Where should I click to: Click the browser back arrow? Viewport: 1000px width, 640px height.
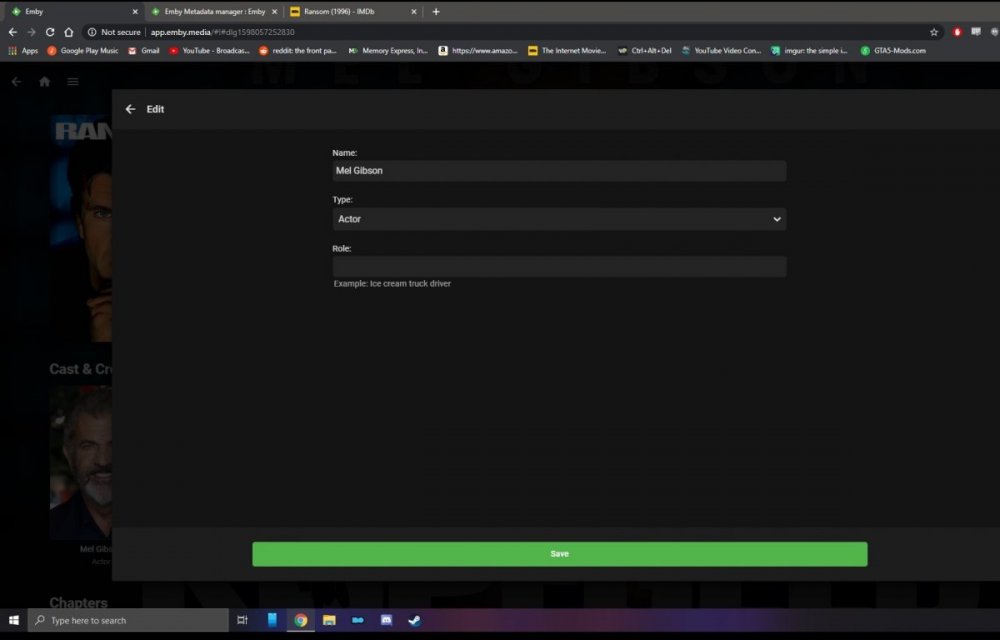coord(13,32)
